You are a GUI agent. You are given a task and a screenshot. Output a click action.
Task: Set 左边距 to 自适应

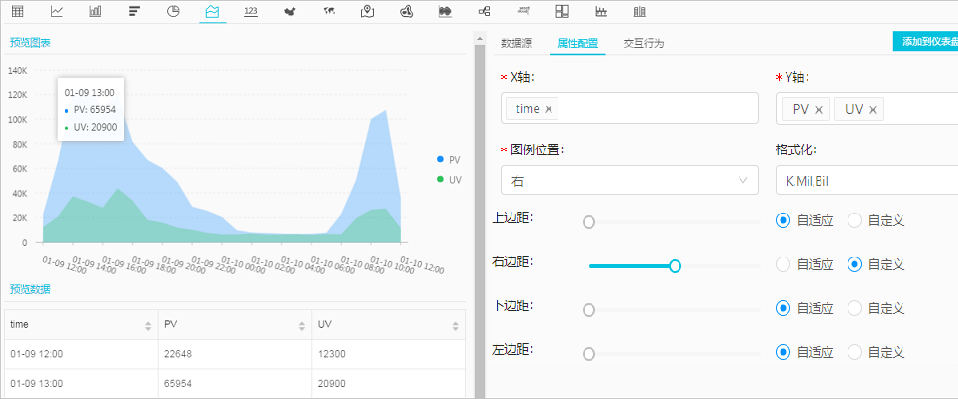(783, 353)
